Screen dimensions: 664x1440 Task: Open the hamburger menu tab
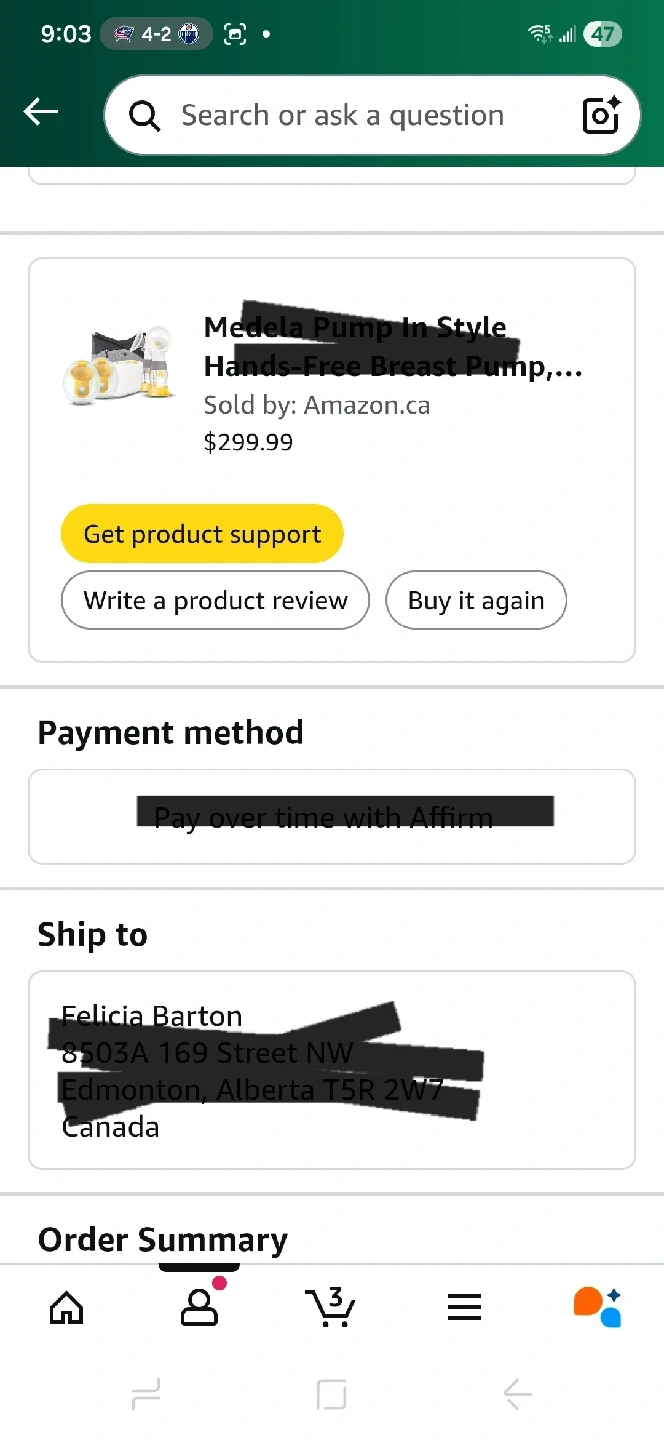[464, 1307]
